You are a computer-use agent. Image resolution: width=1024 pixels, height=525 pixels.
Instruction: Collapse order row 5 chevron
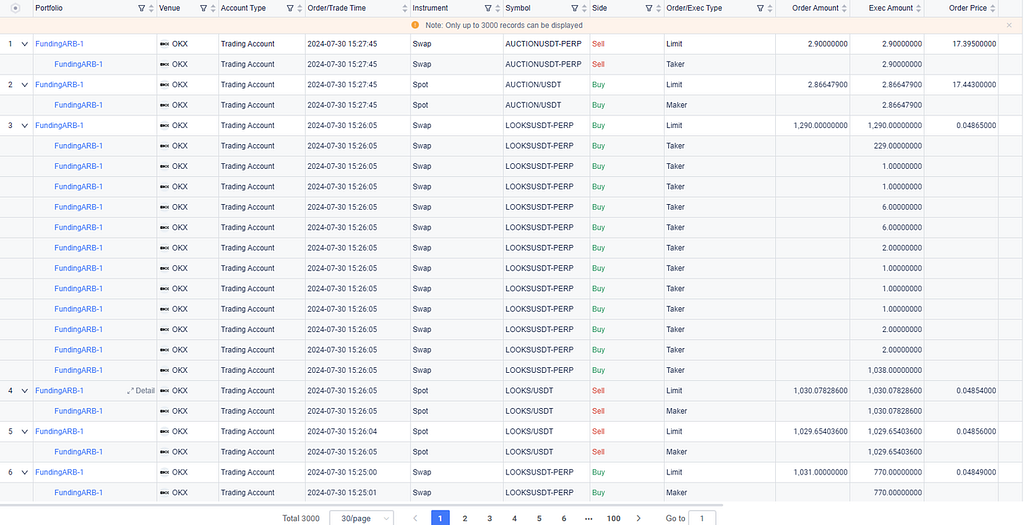click(25, 432)
